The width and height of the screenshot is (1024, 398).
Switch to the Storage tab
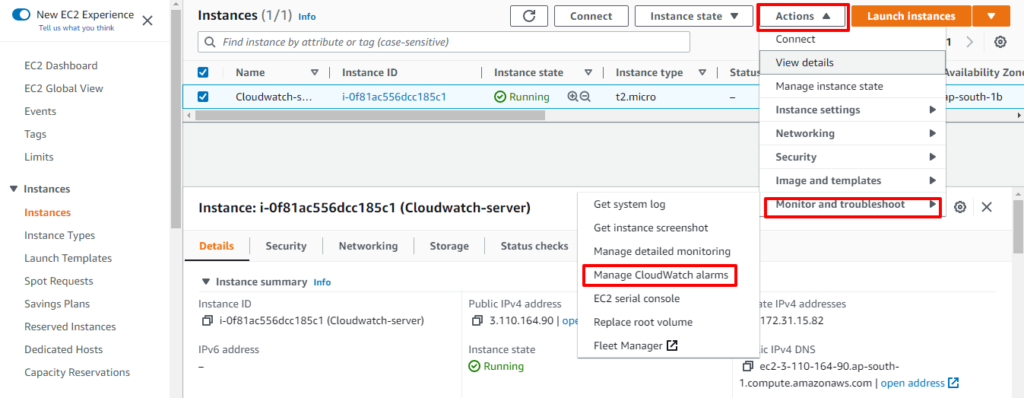(449, 246)
